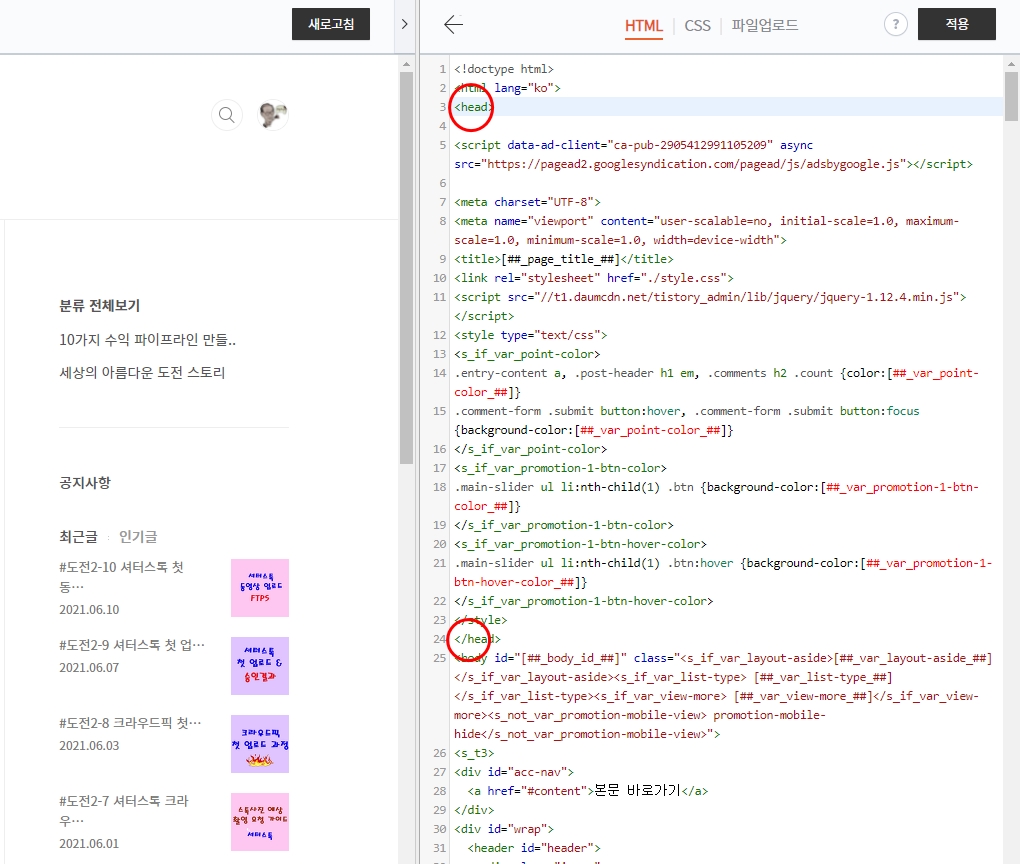Screen dimensions: 1020x864
Task: Open the thumbnail for post #도전2-7
Action: (260, 822)
